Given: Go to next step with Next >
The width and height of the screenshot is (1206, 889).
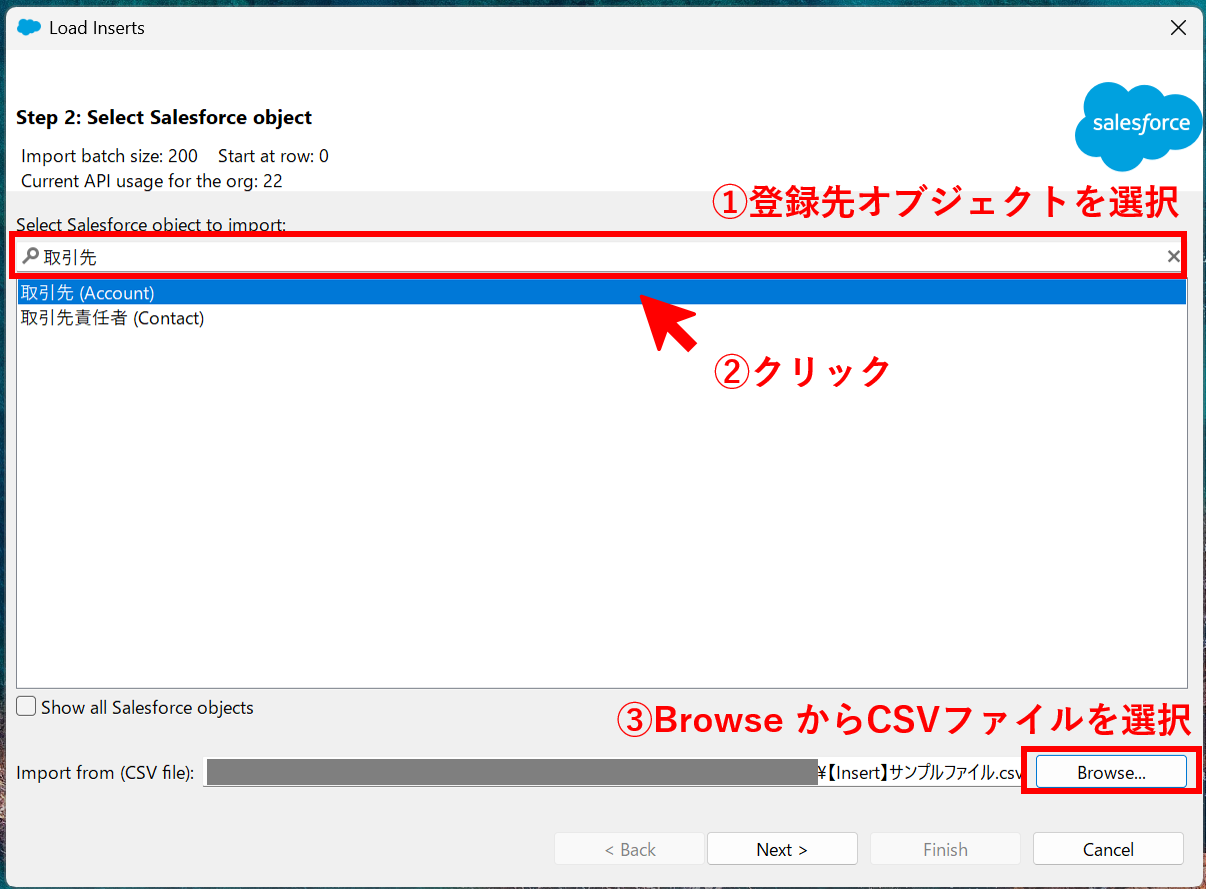Looking at the screenshot, I should (782, 849).
